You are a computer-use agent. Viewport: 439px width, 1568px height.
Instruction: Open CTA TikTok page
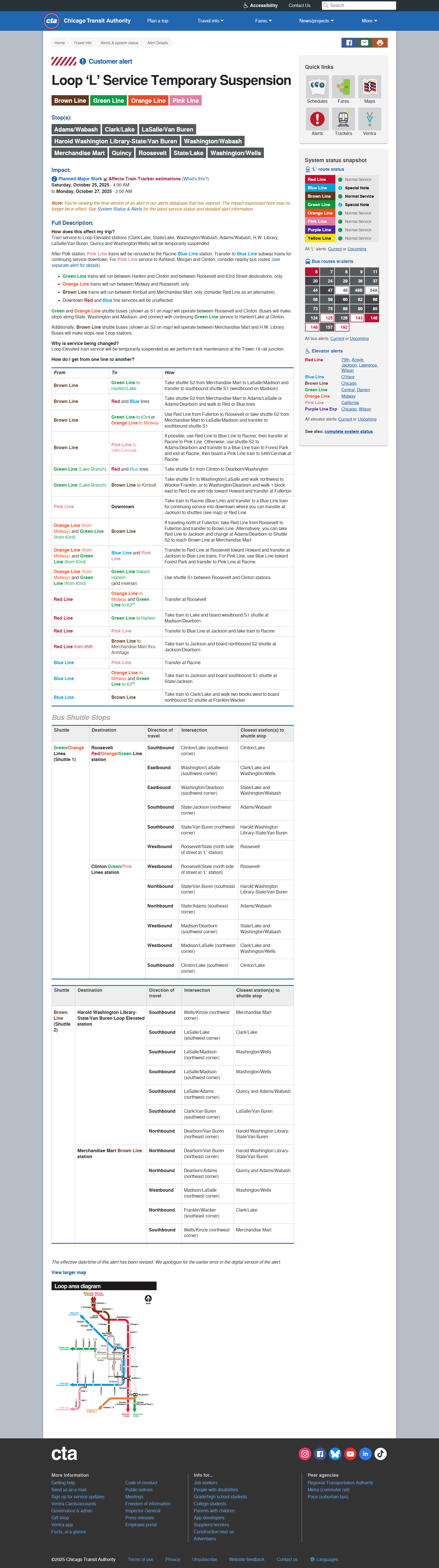(x=380, y=1453)
